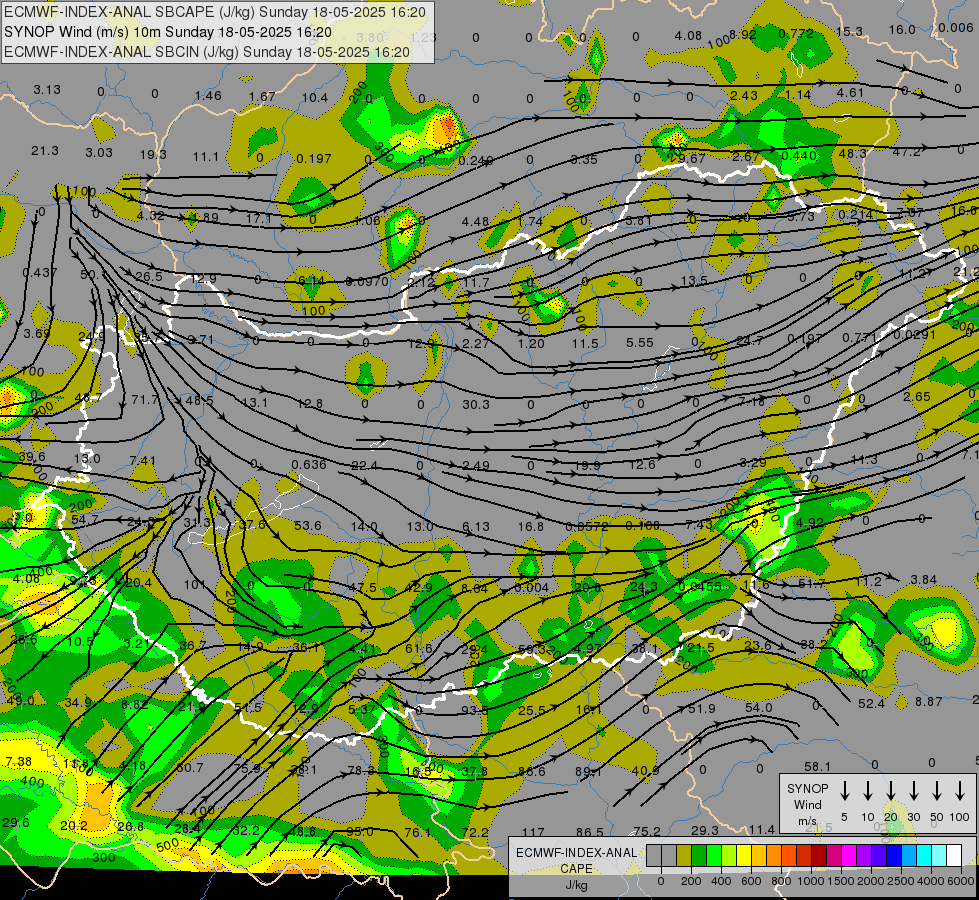Click the 117 value on the map
Viewport: 979px width, 900px height.
coord(533,833)
